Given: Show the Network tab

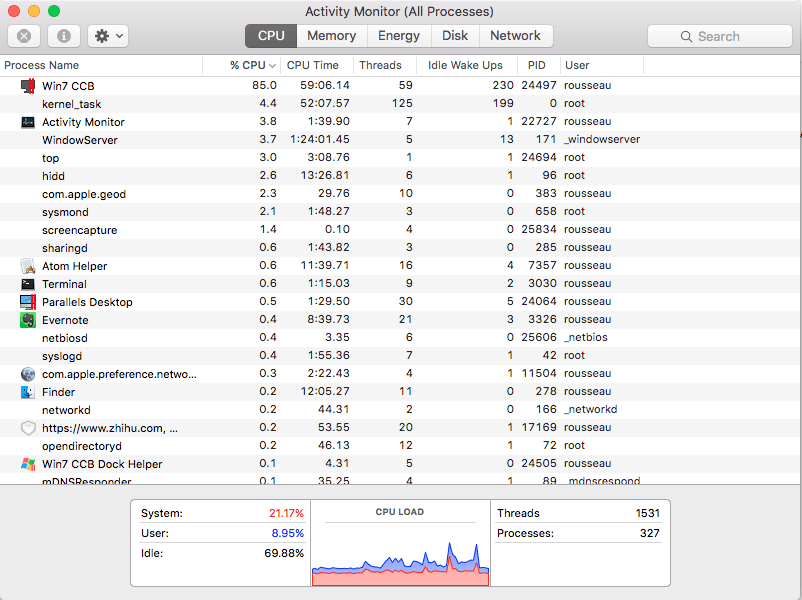Looking at the screenshot, I should [x=515, y=36].
